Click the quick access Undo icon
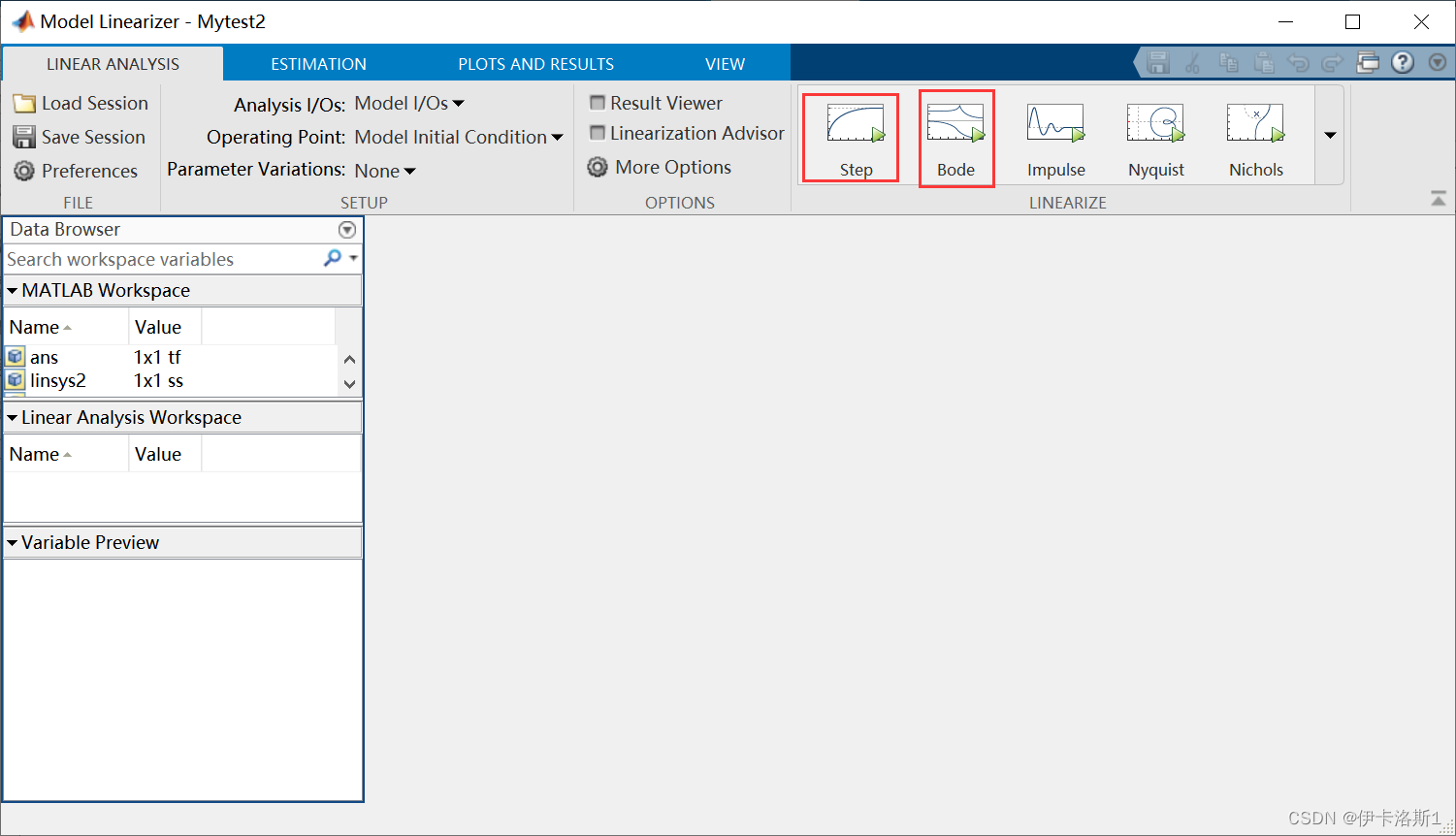Screen dimensions: 1456x836 (x=1298, y=63)
